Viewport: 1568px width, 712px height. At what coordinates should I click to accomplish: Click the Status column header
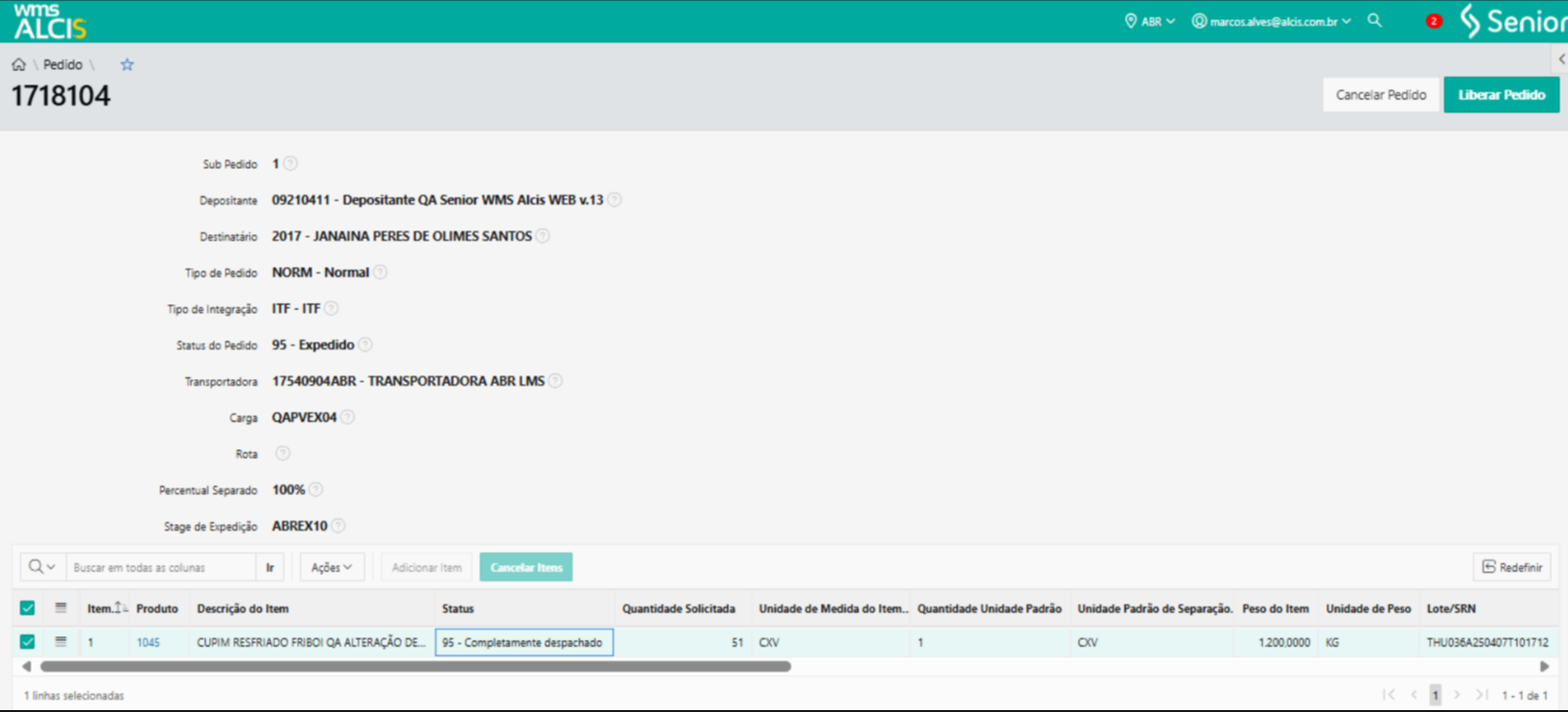pos(457,608)
